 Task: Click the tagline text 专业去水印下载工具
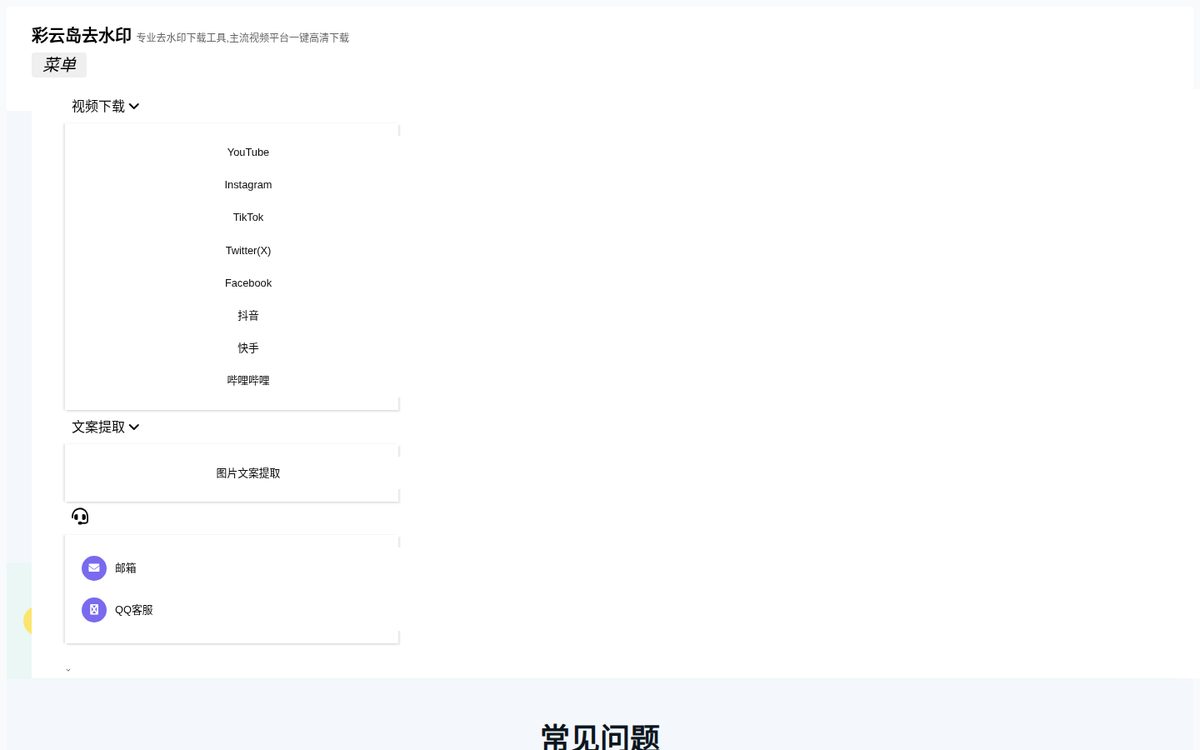click(x=182, y=38)
